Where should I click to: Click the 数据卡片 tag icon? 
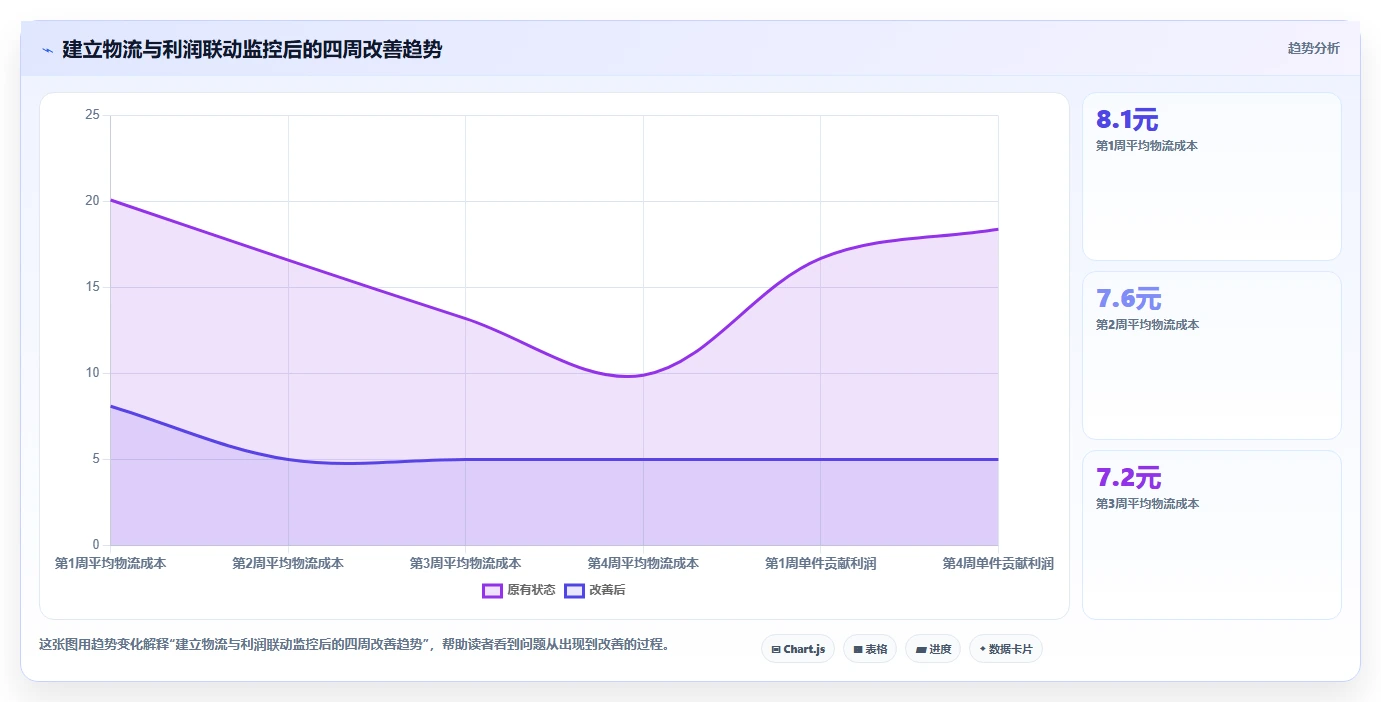(x=983, y=650)
